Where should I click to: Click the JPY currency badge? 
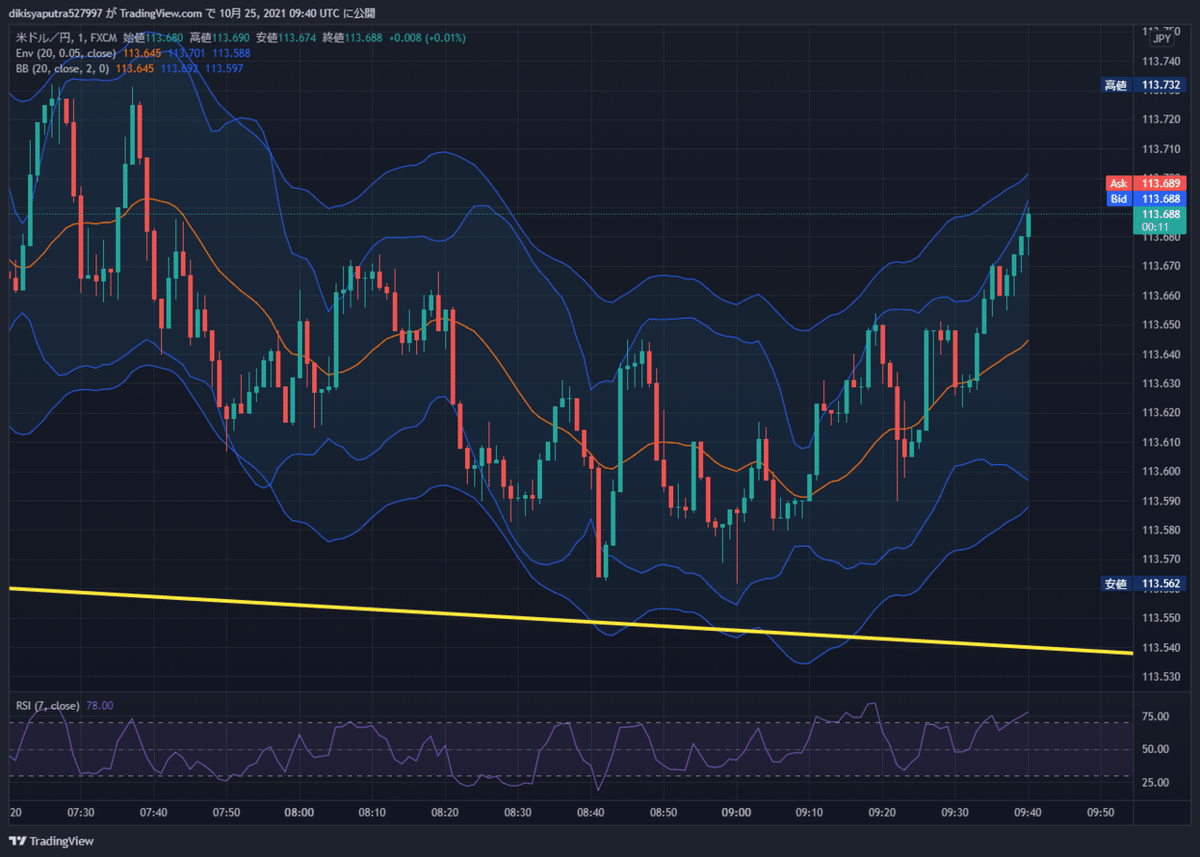click(x=1160, y=38)
